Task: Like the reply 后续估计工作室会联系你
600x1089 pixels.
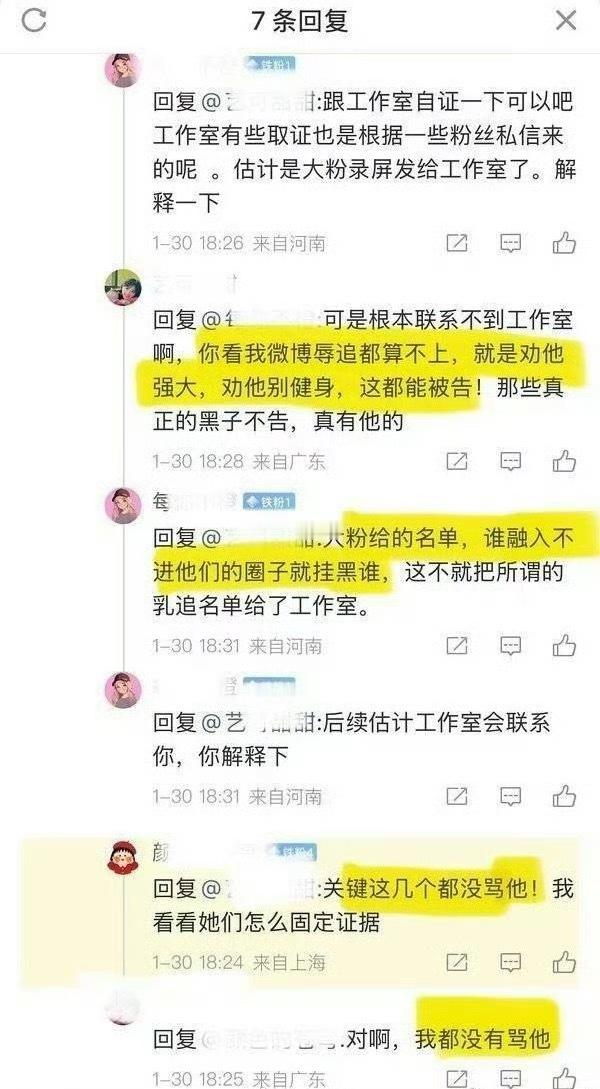Action: click(564, 795)
